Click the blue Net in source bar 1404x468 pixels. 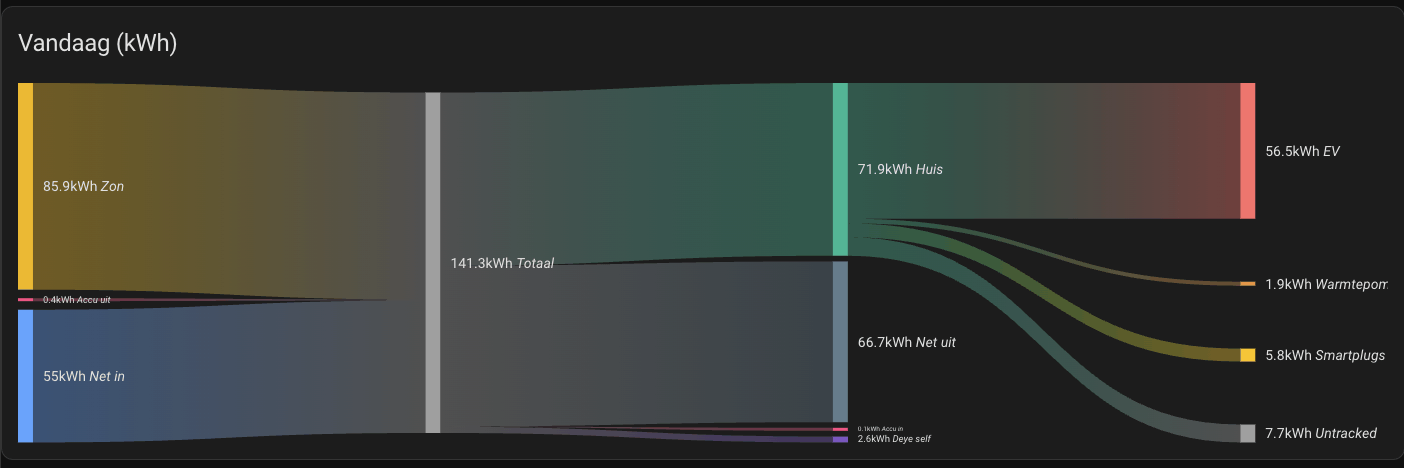click(26, 376)
